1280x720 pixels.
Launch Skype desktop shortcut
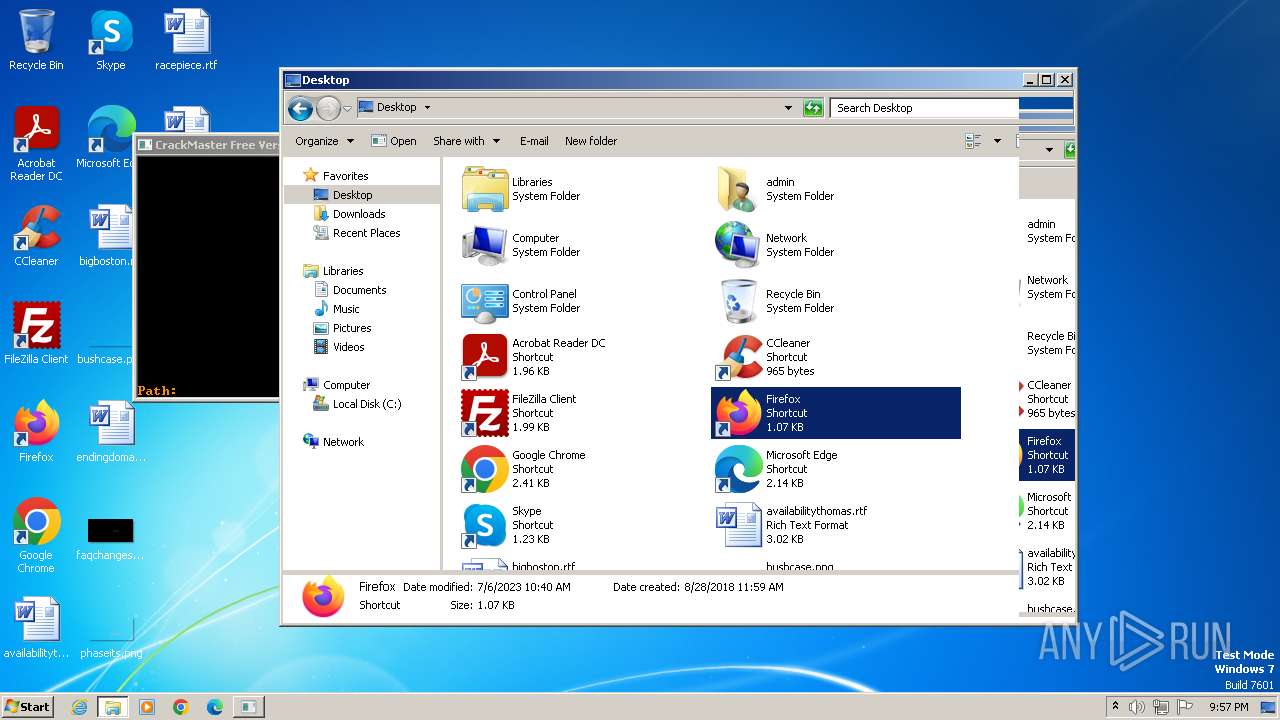[110, 40]
